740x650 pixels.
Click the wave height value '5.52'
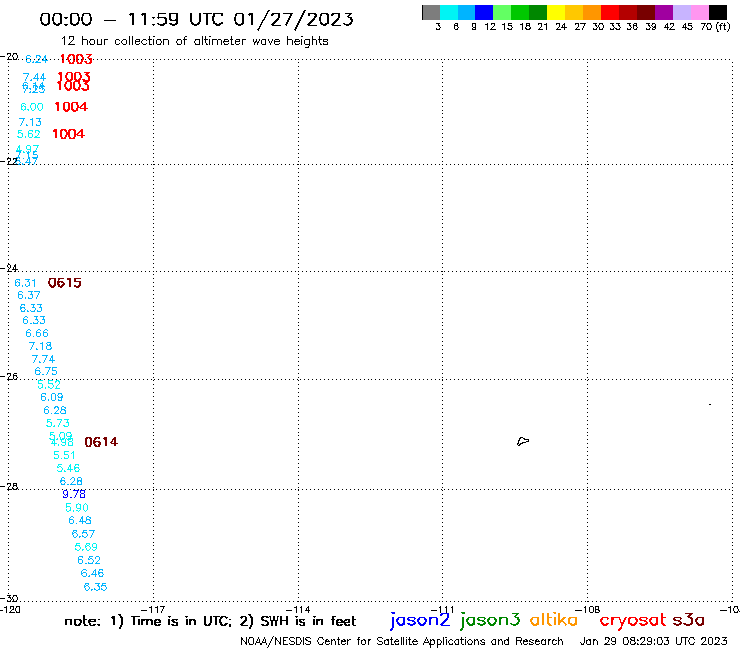tap(49, 384)
